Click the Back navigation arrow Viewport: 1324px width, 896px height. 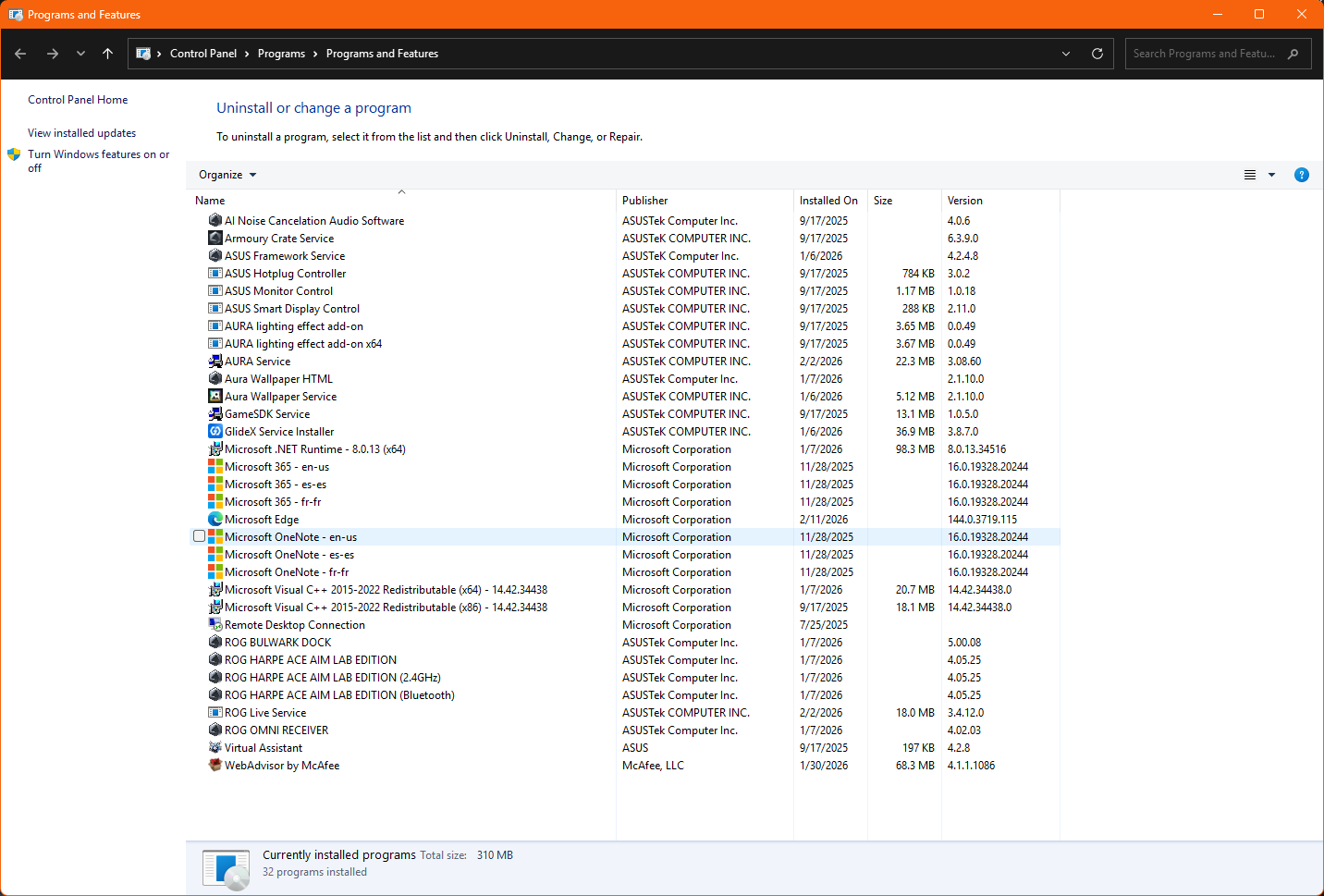(20, 54)
